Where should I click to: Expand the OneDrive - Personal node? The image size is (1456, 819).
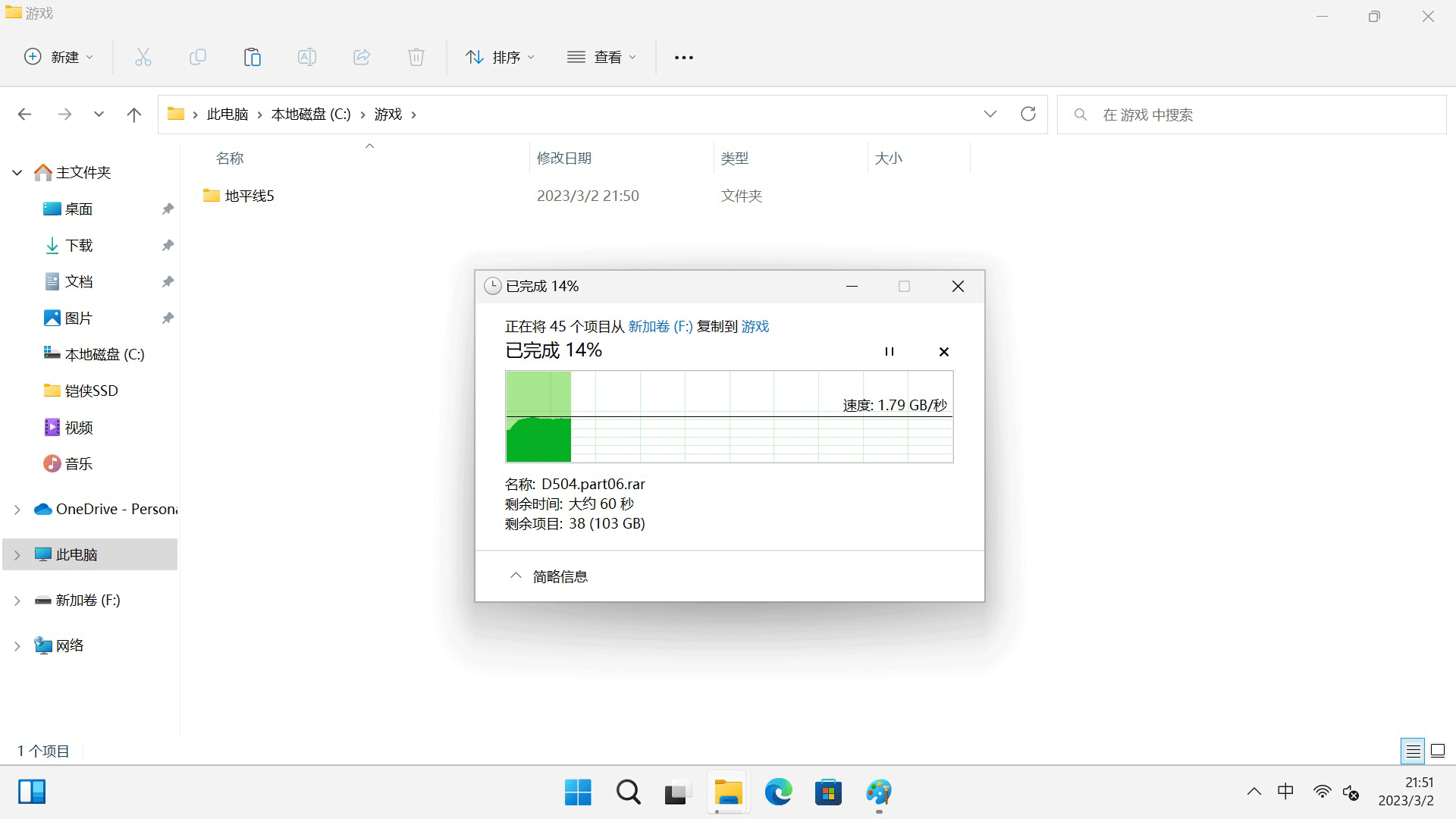17,510
